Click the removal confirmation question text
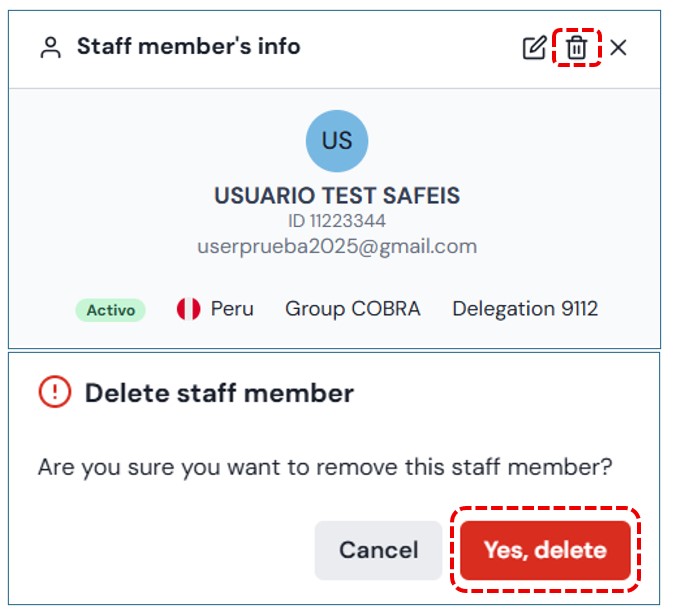 [x=325, y=467]
